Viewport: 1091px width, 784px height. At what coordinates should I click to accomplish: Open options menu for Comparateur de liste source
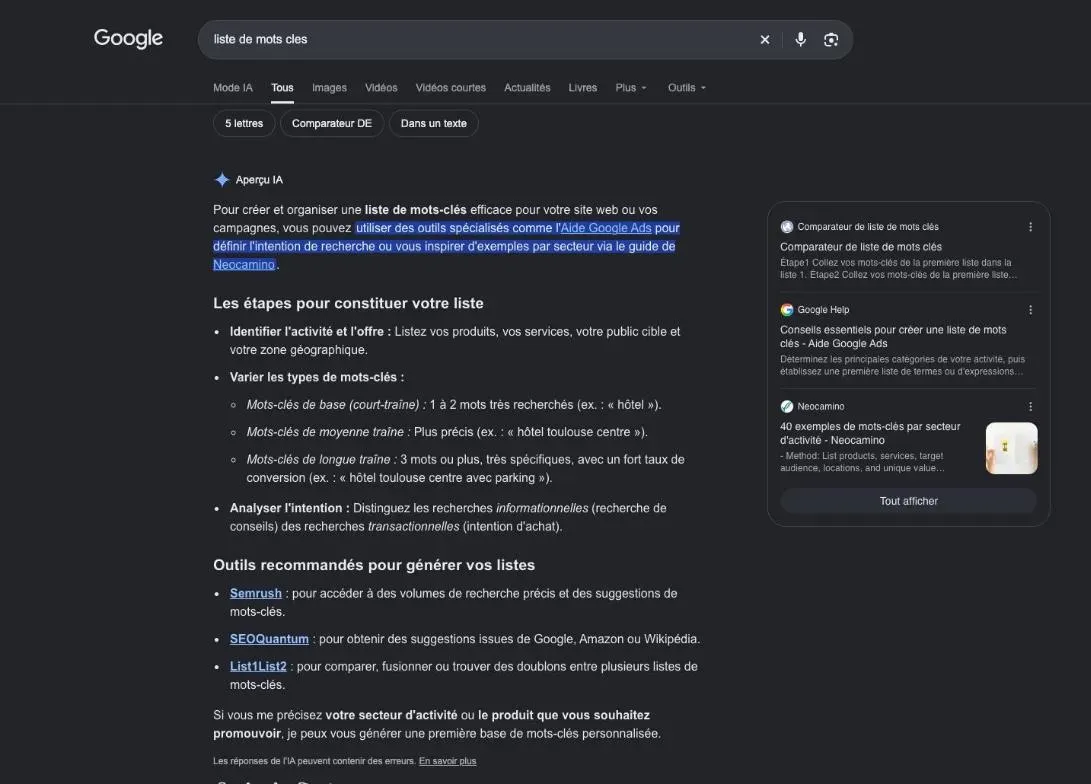[1030, 227]
